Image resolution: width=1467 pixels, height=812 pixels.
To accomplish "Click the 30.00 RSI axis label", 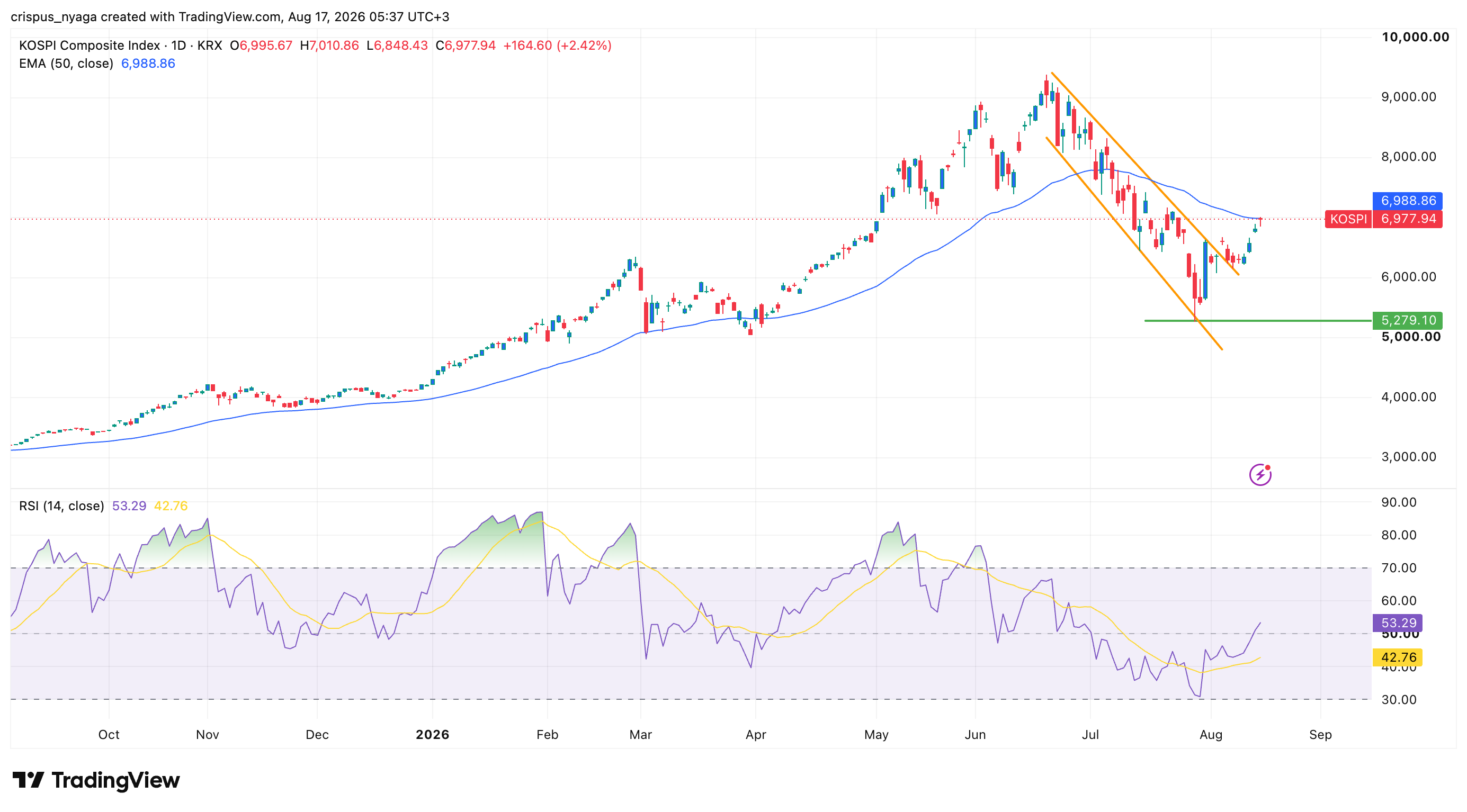I will coord(1399,699).
